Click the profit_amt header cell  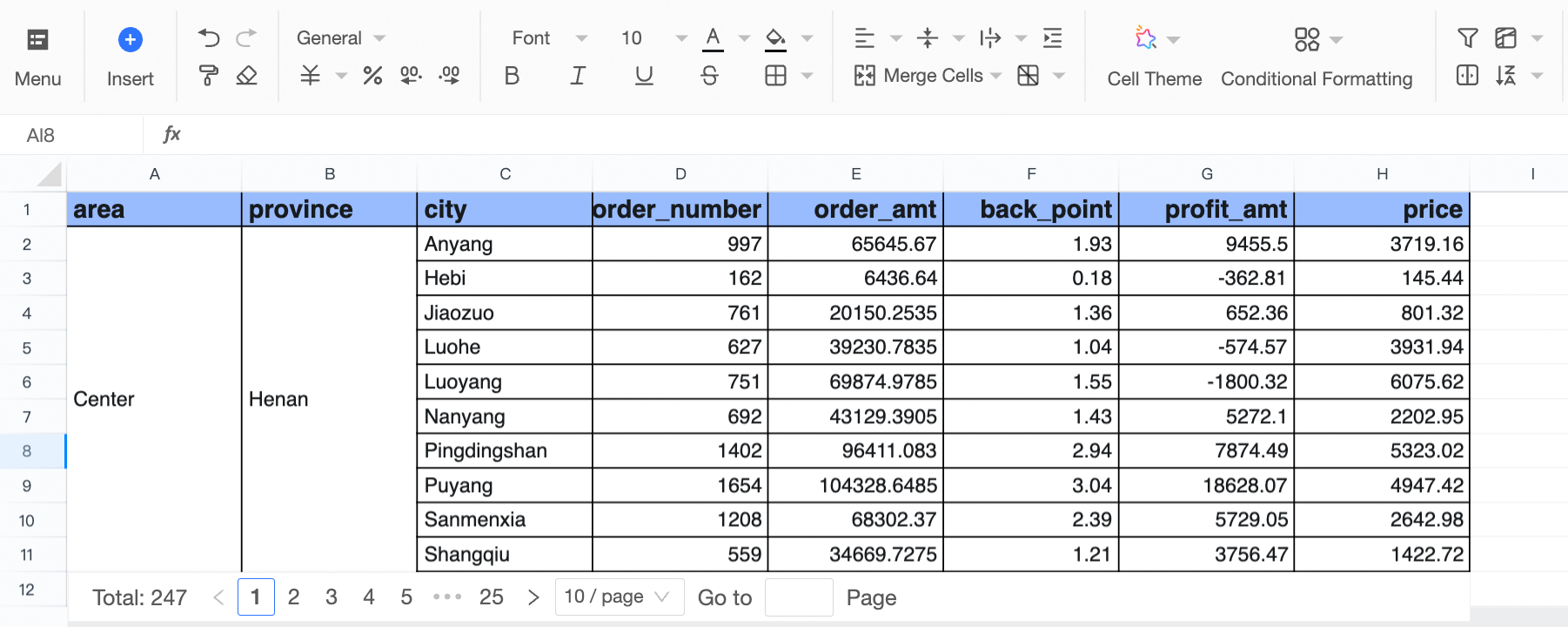pos(1207,209)
